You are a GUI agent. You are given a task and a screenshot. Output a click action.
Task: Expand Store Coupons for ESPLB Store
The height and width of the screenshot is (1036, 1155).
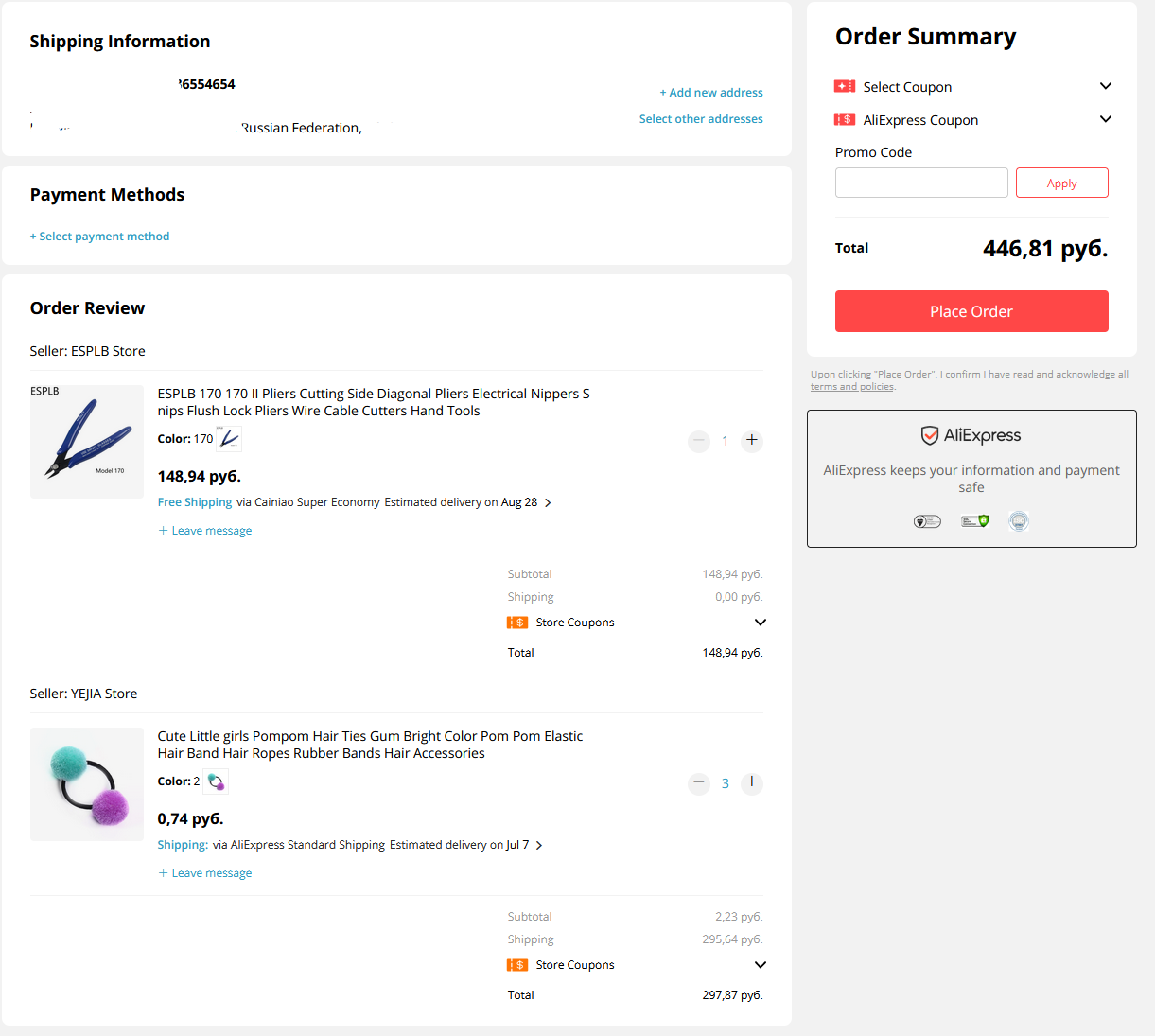point(761,623)
